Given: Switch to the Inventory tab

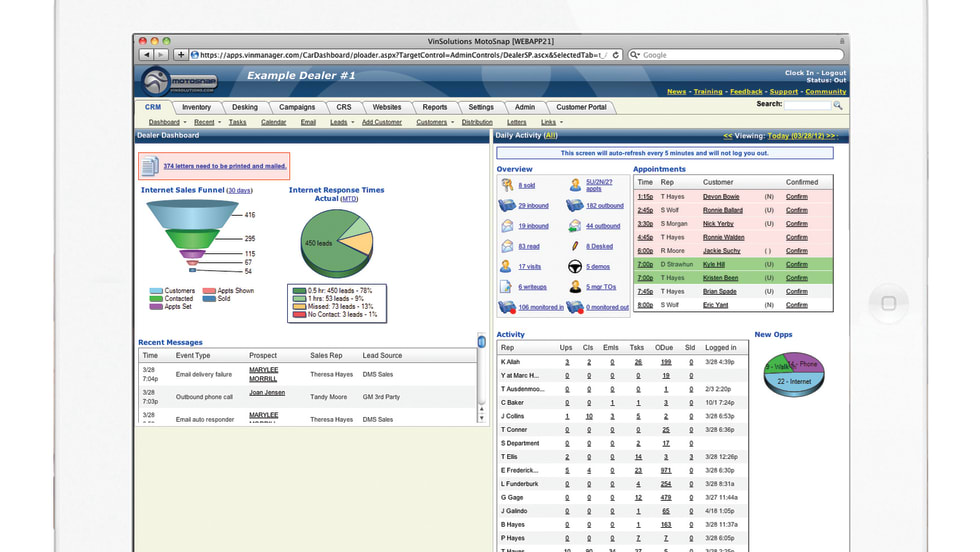Looking at the screenshot, I should [x=196, y=107].
